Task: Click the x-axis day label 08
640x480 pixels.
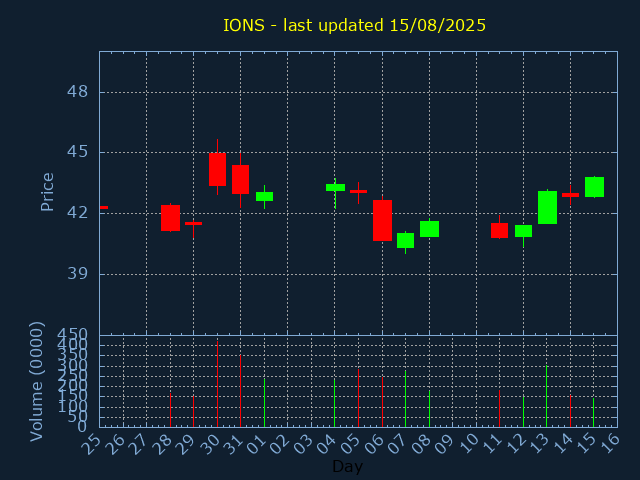Action: [x=421, y=444]
